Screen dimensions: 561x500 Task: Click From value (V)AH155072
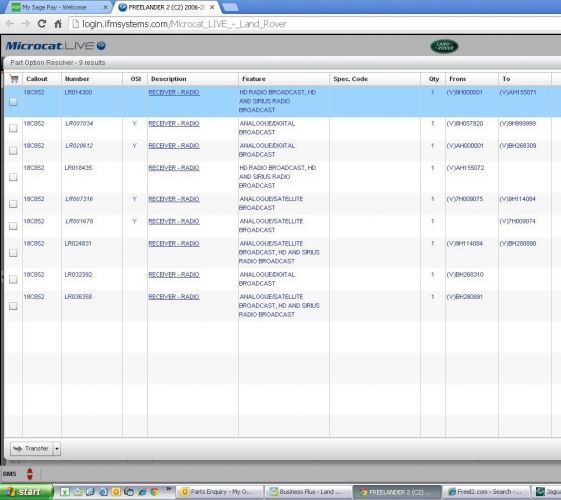[x=465, y=168]
